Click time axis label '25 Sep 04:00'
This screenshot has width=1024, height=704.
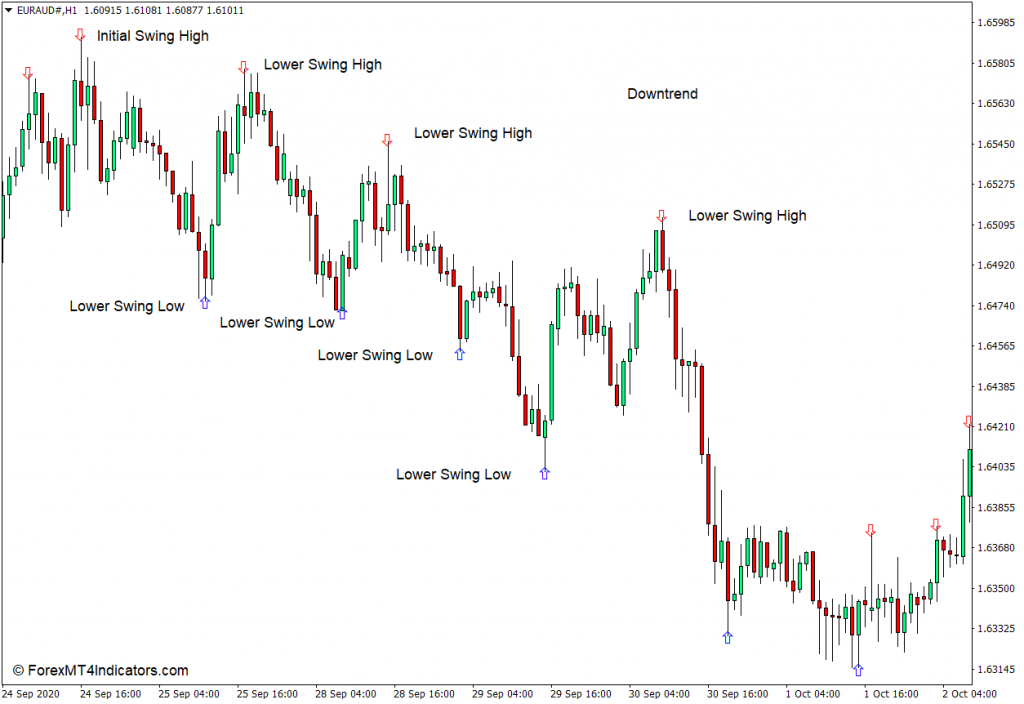189,694
